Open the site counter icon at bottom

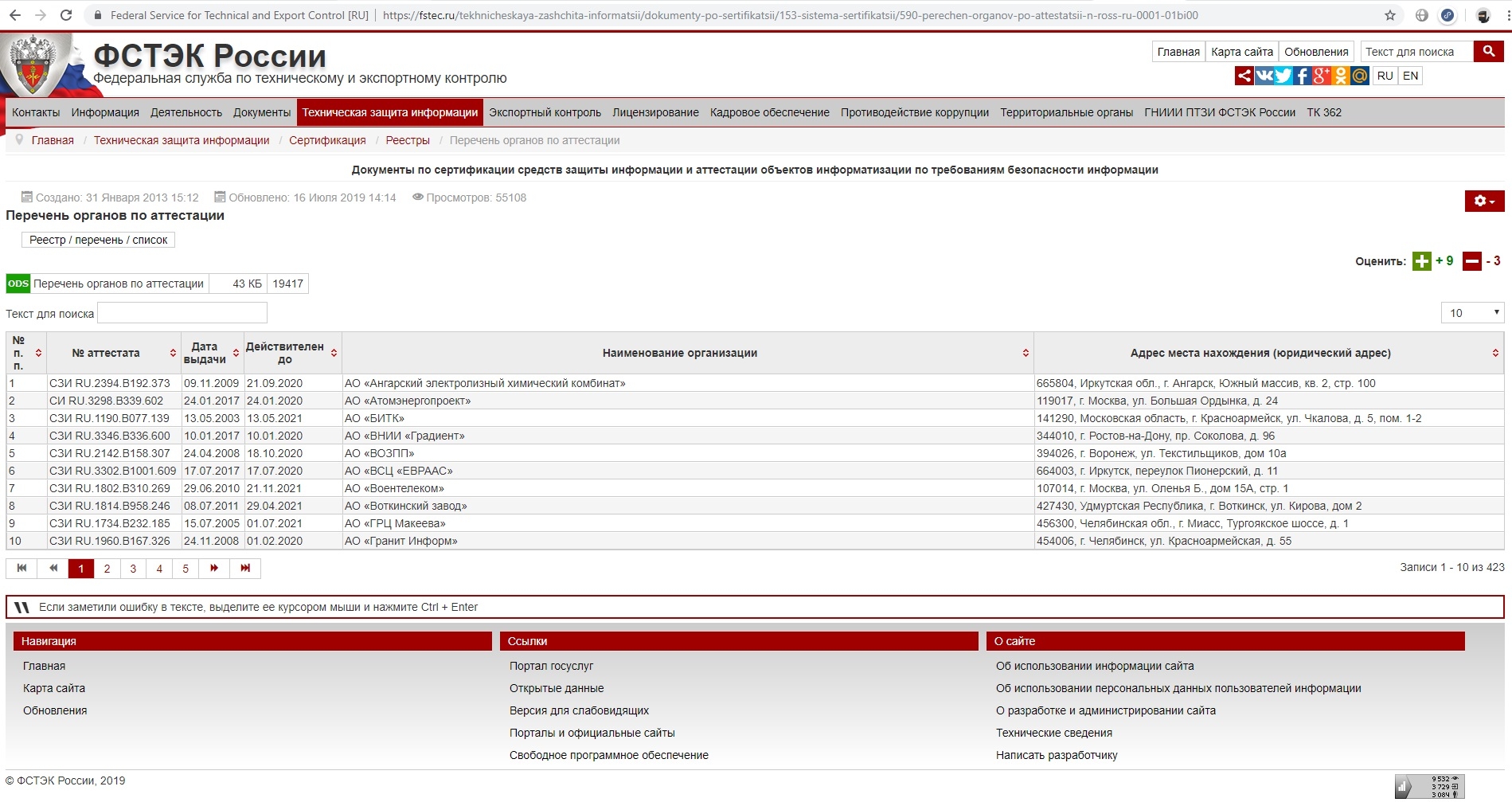coord(1429,787)
